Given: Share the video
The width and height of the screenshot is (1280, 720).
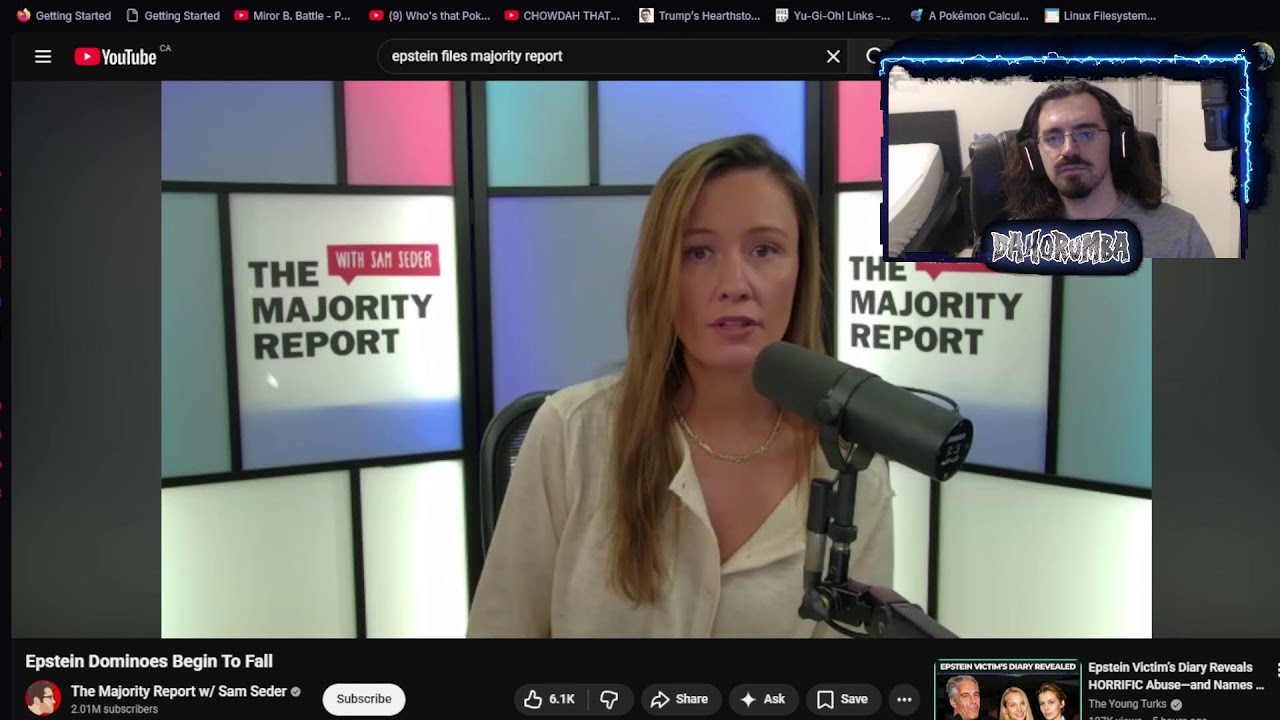Looking at the screenshot, I should point(679,699).
